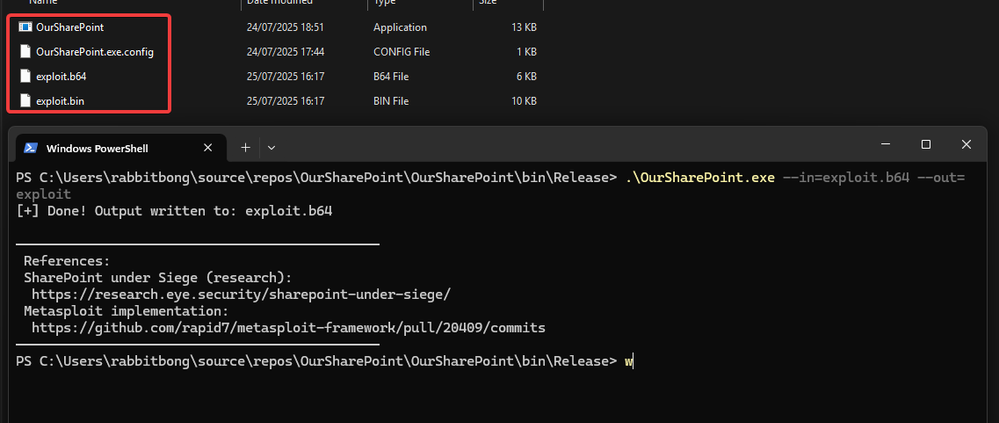Switch to the Windows PowerShell tab
The width and height of the screenshot is (999, 423).
pyautogui.click(x=120, y=148)
